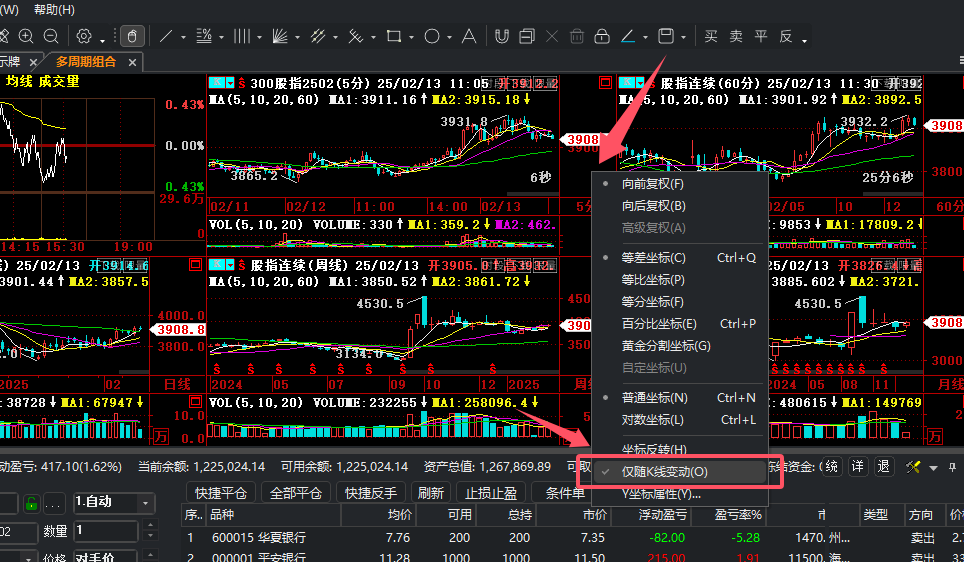Image resolution: width=964 pixels, height=562 pixels.
Task: Select the ellipse drawing tool
Action: click(432, 37)
